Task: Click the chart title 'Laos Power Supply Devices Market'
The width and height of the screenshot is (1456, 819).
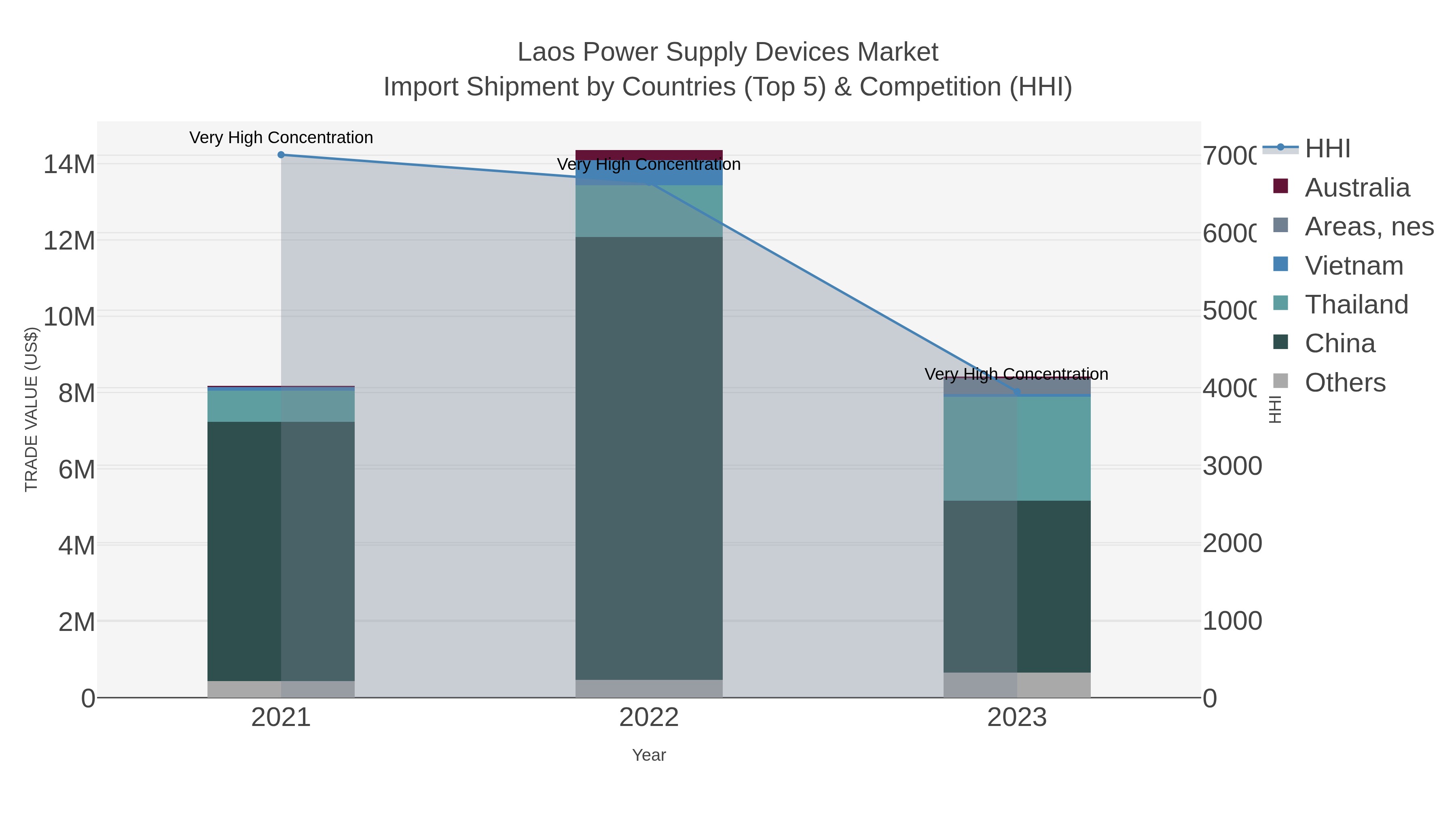Action: 728,52
